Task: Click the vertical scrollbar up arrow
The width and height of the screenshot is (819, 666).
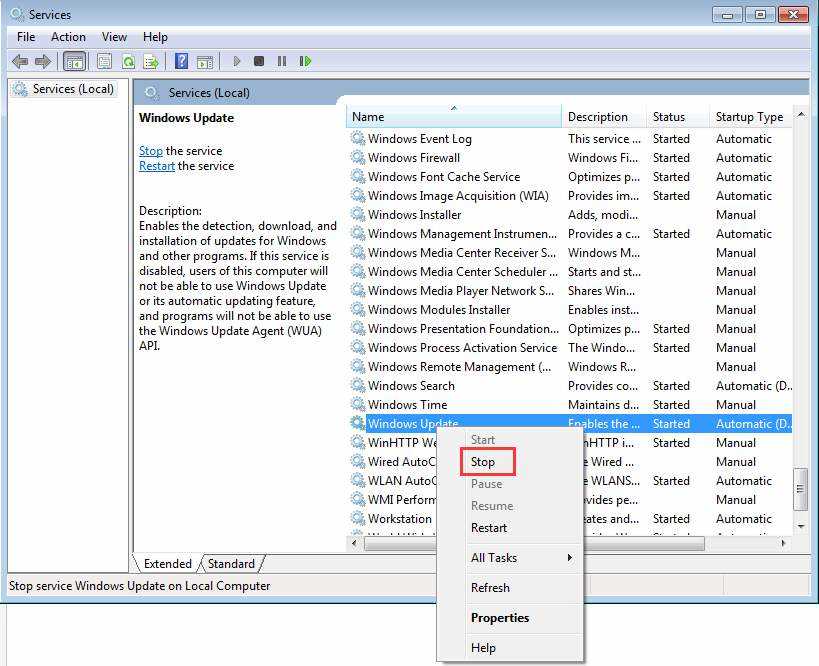Action: coord(801,114)
